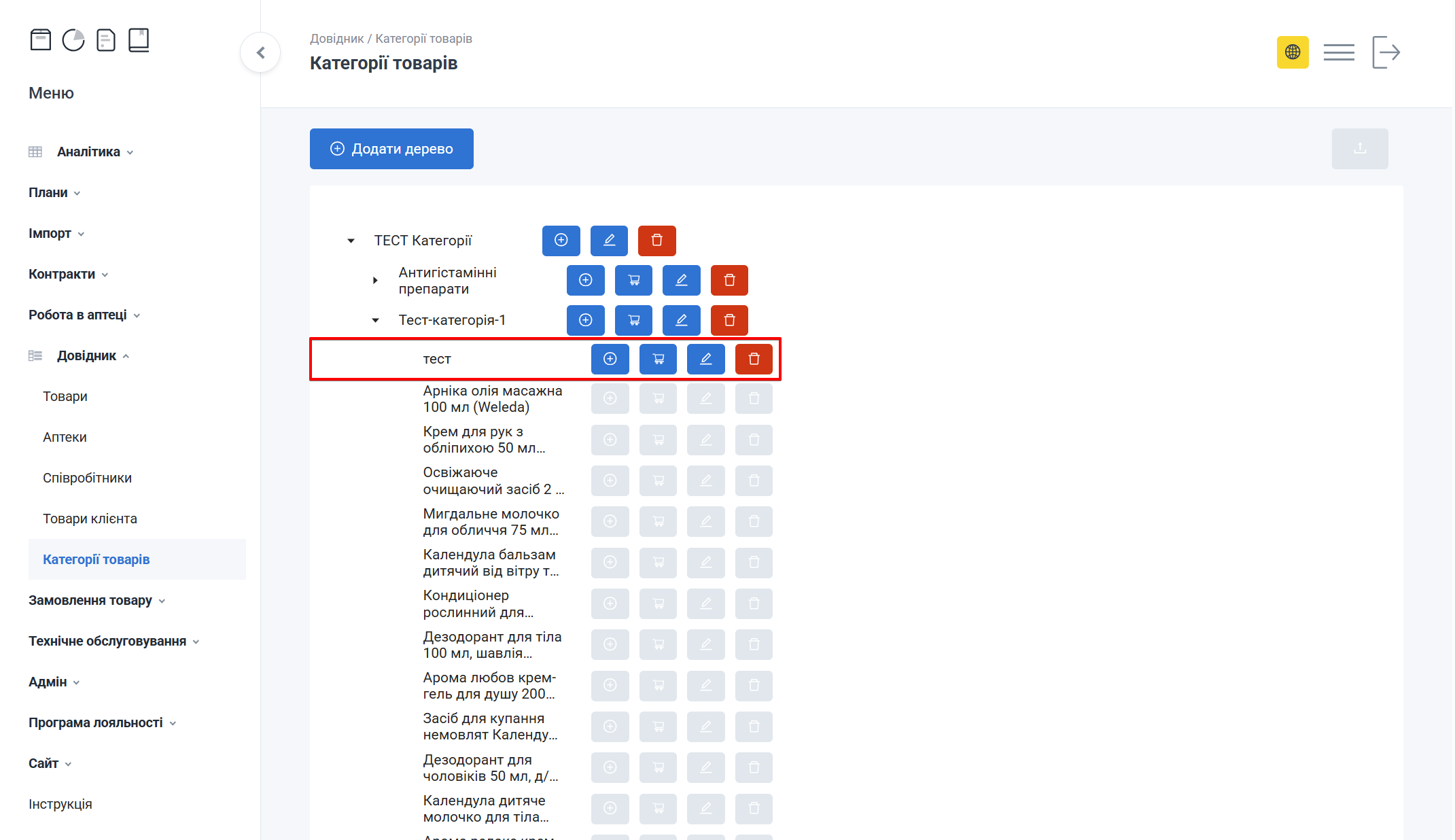Click the Додати дерево button
The width and height of the screenshot is (1455, 840).
pyautogui.click(x=391, y=149)
